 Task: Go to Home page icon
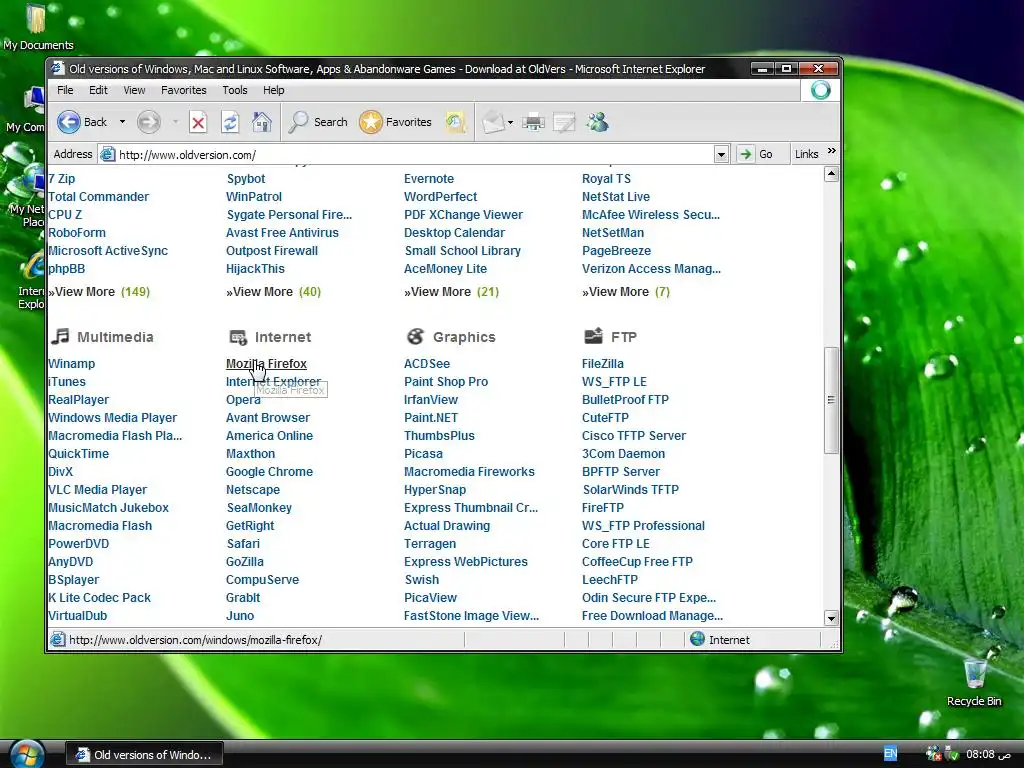(x=262, y=122)
